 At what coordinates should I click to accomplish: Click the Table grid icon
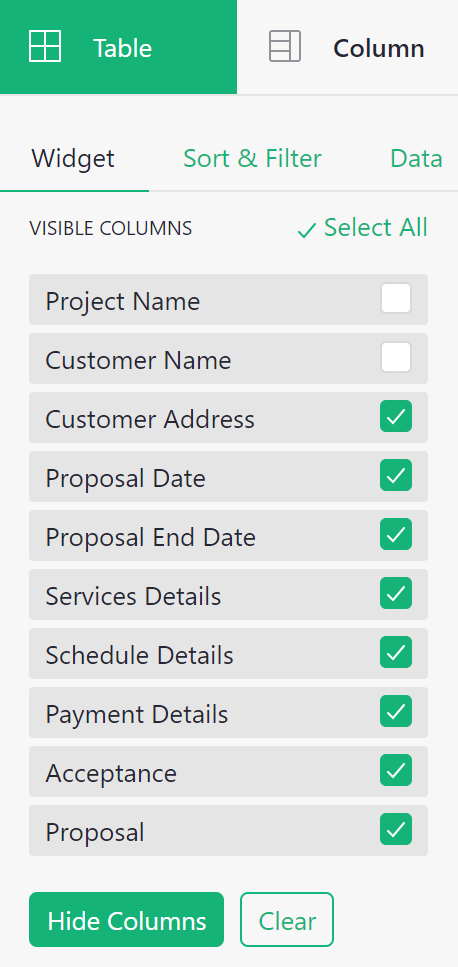click(x=45, y=46)
